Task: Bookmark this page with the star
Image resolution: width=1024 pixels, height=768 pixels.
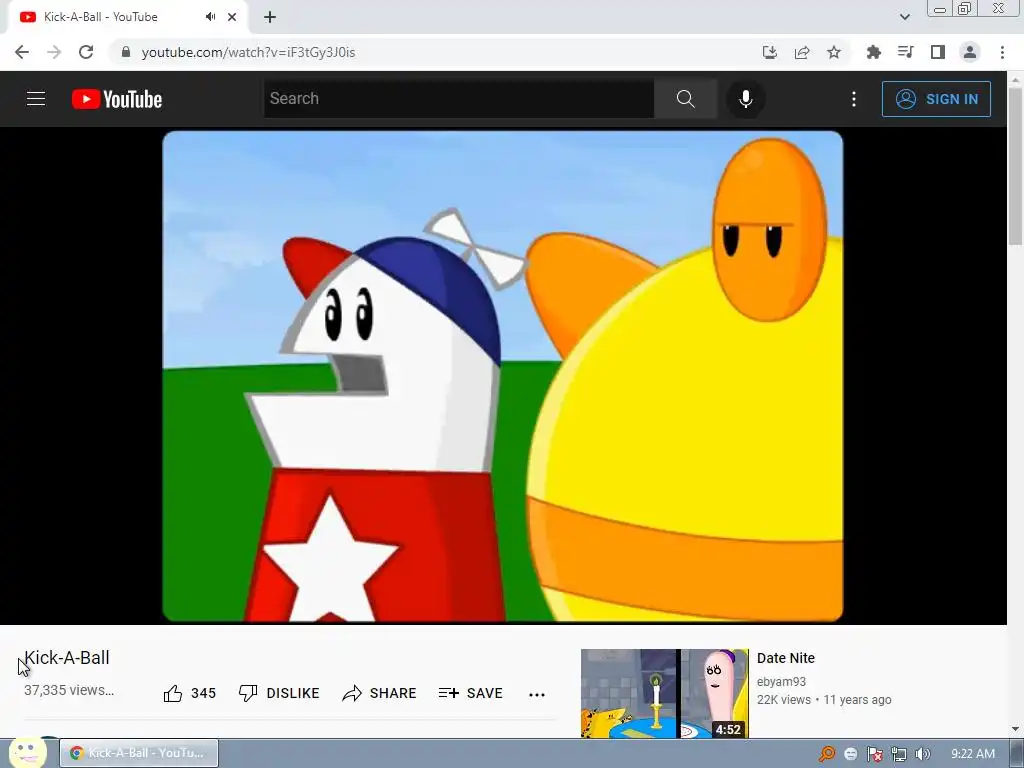Action: [834, 52]
